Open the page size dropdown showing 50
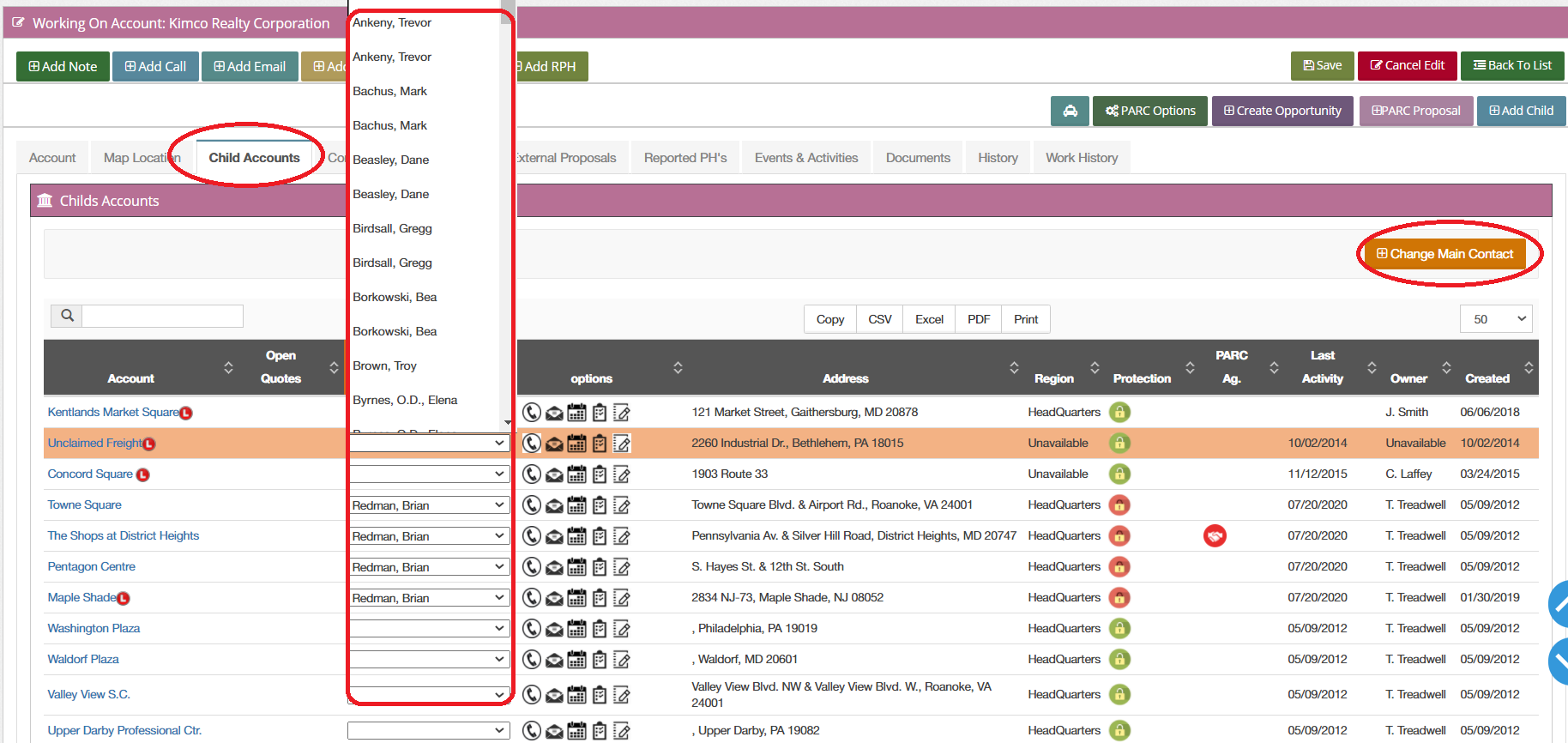 pos(1496,319)
